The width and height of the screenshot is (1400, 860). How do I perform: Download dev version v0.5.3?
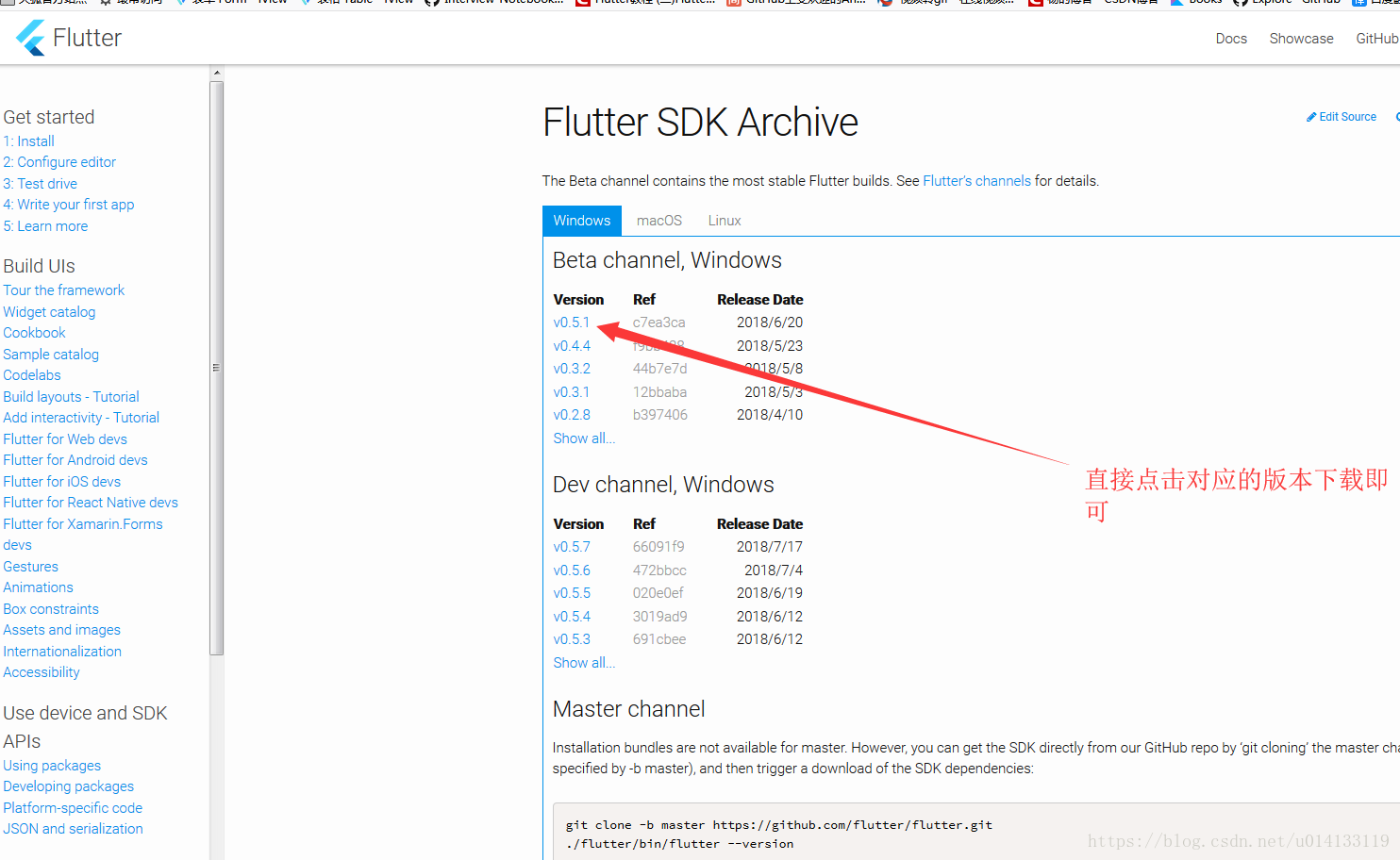[x=572, y=639]
